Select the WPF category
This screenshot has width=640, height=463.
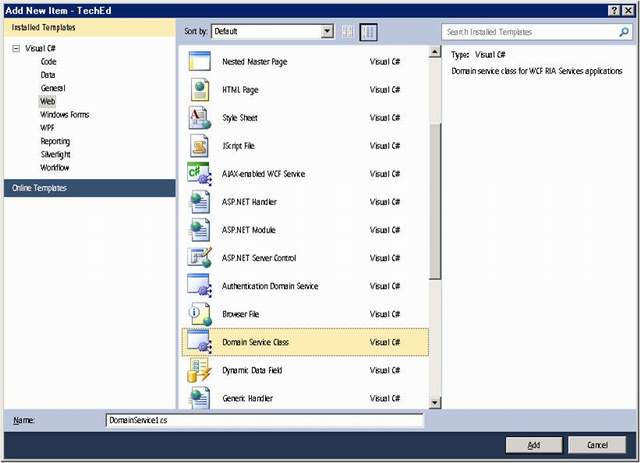click(x=47, y=128)
